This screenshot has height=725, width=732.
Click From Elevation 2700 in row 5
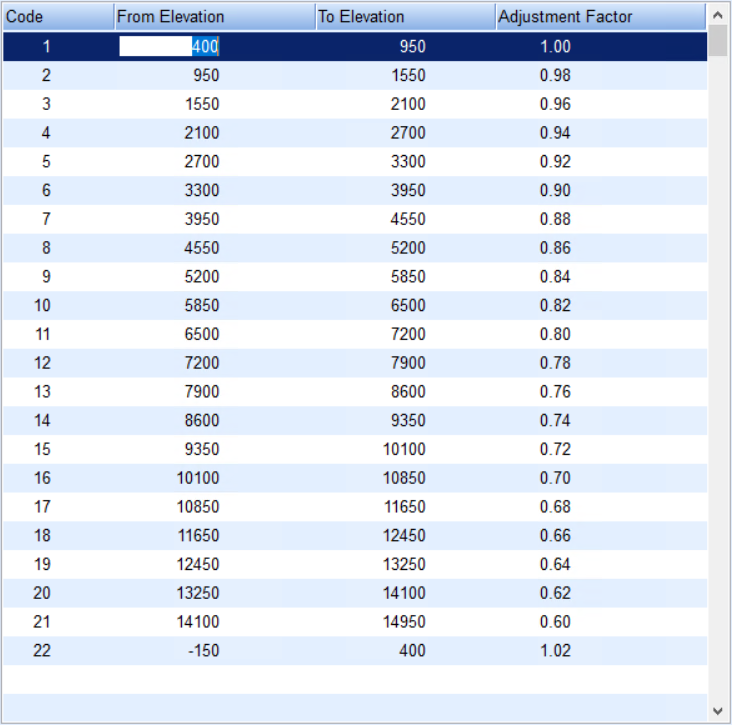[x=202, y=162]
